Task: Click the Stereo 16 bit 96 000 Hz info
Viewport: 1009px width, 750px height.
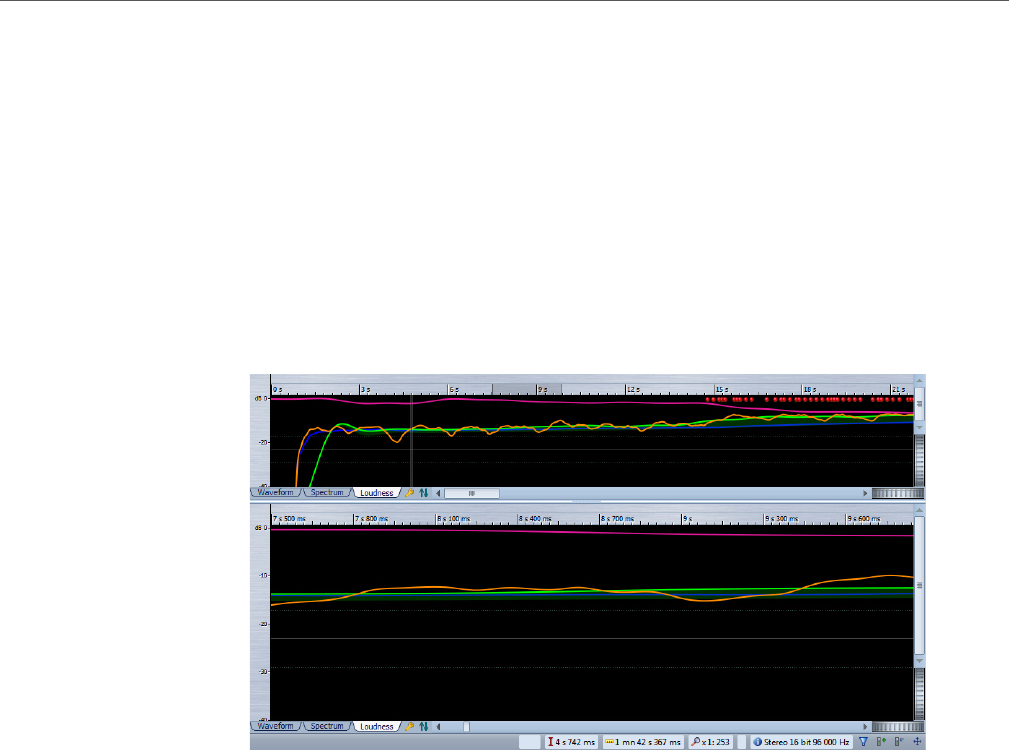Action: (x=802, y=742)
